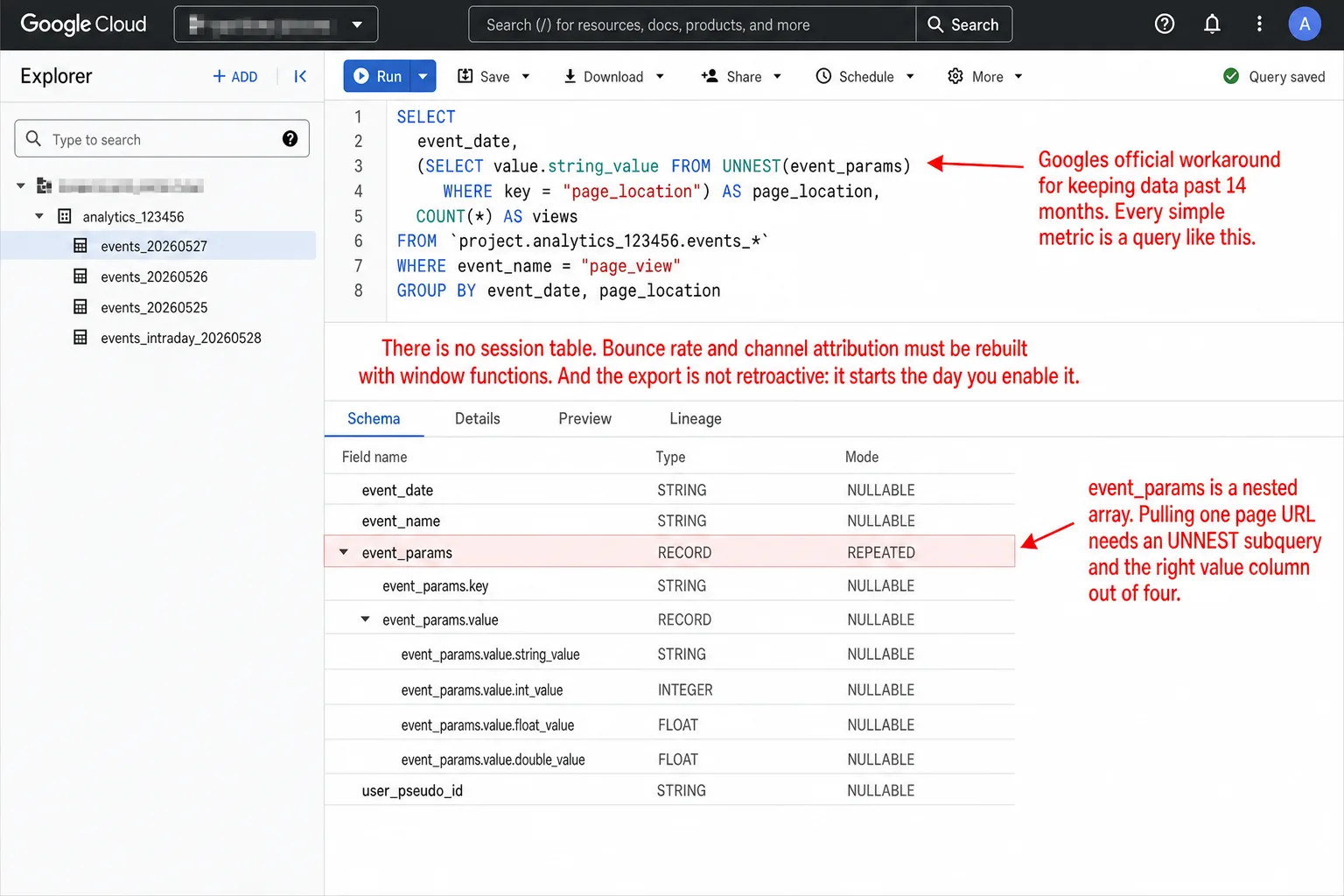Click the ADD button in Explorer

pyautogui.click(x=234, y=76)
